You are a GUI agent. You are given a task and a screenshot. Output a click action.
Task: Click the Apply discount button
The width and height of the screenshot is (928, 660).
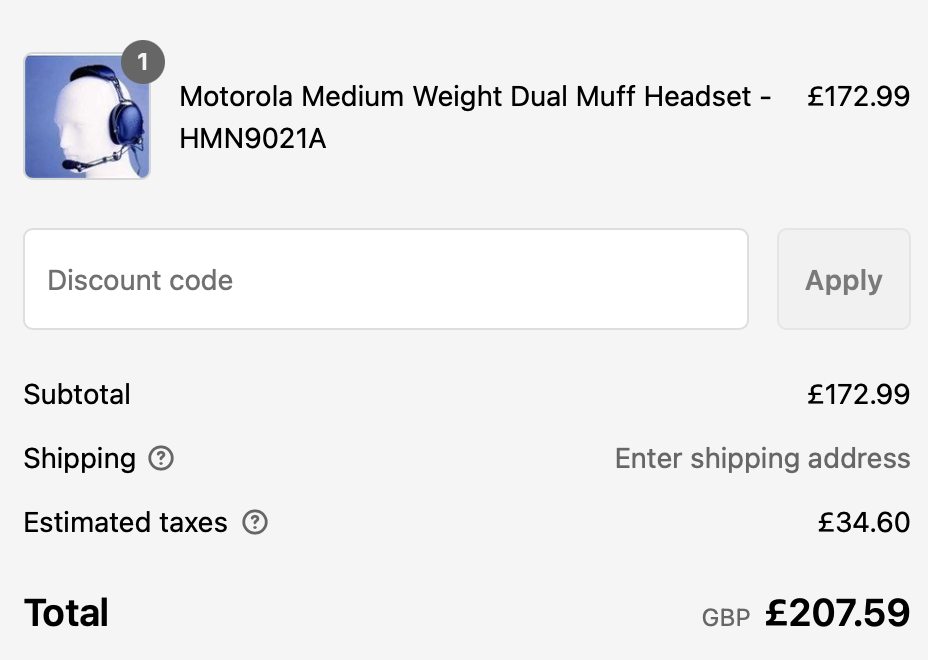click(x=843, y=279)
